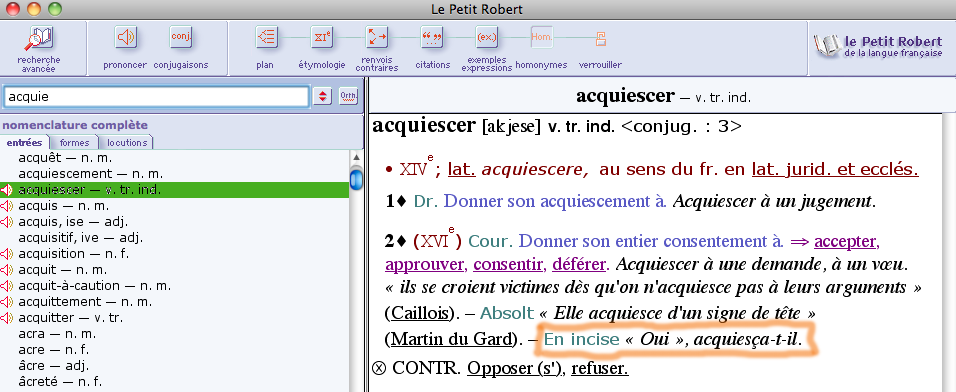Viewport: 956px width, 392px height.
Task: Show exemples expressions
Action: (487, 37)
